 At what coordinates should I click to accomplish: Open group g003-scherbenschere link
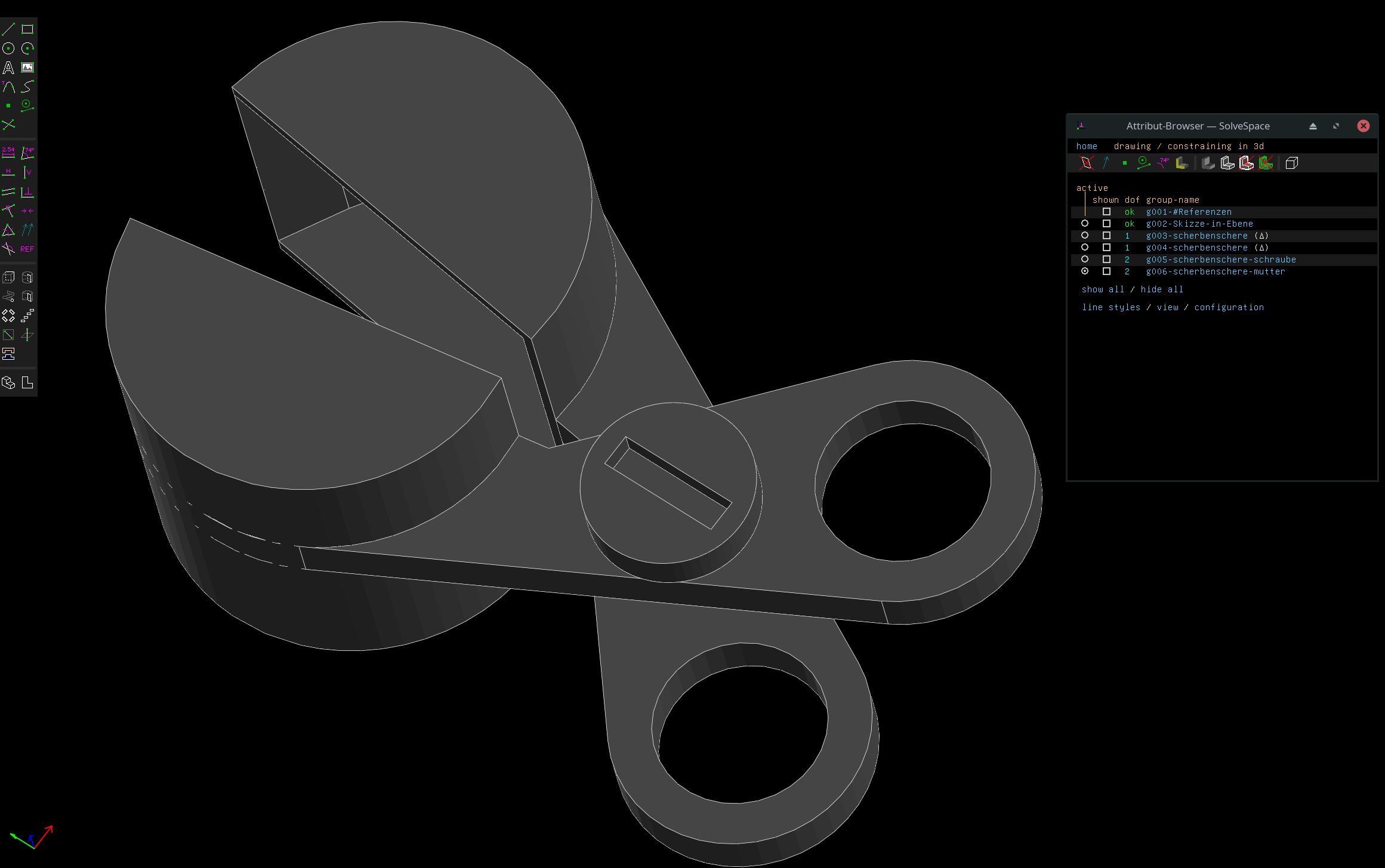click(x=1196, y=236)
